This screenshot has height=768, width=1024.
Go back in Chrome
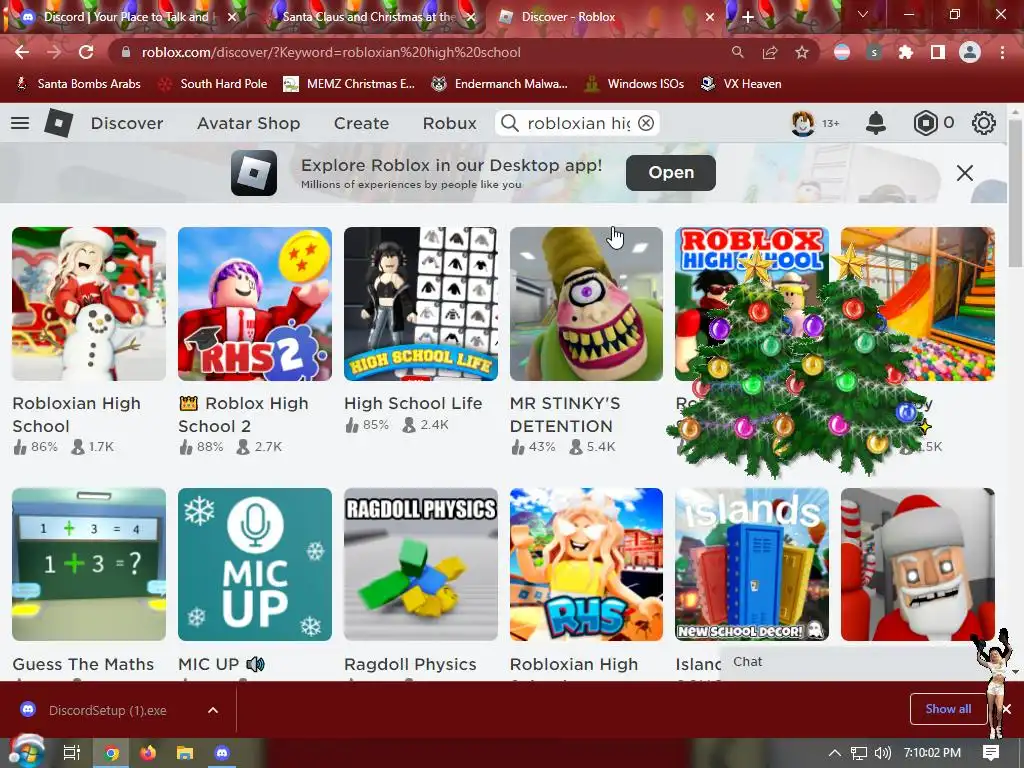pos(22,52)
